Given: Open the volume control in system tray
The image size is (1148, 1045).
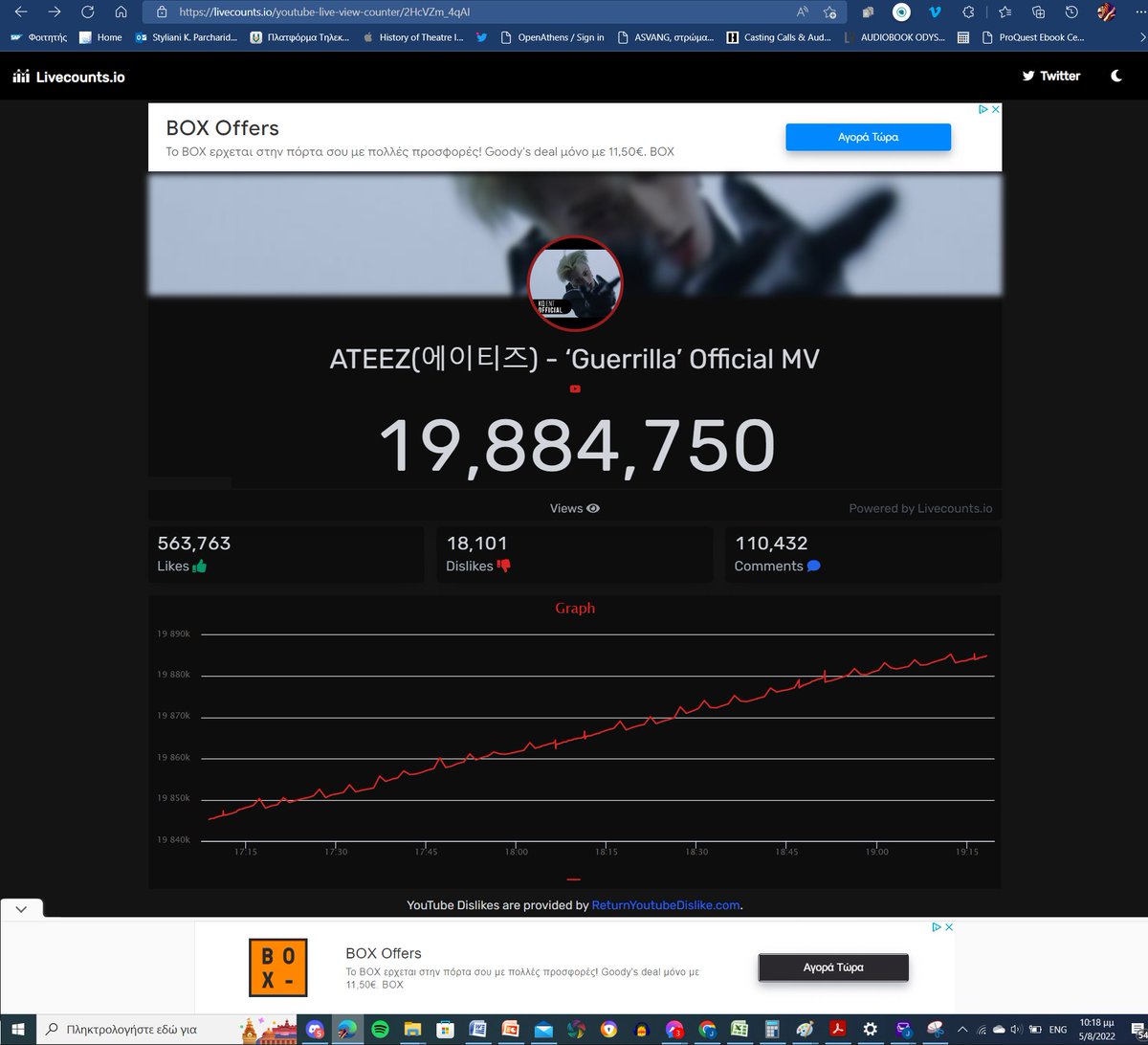Looking at the screenshot, I should click(x=1016, y=1030).
